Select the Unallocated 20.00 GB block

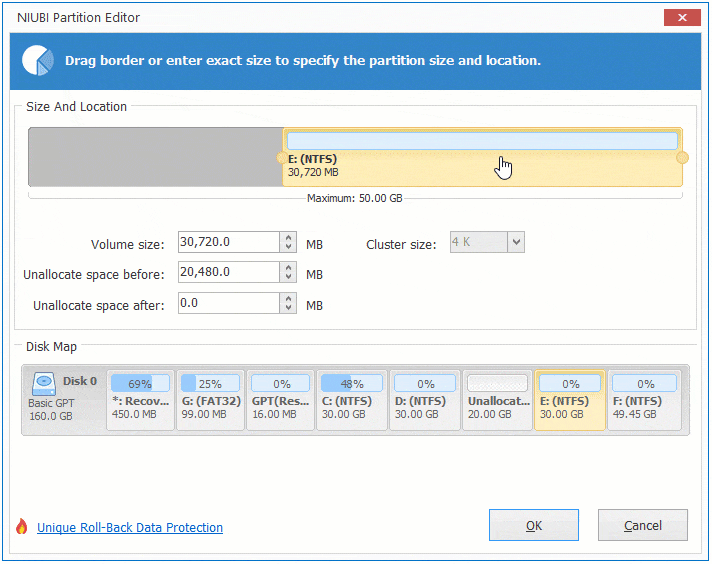[496, 400]
